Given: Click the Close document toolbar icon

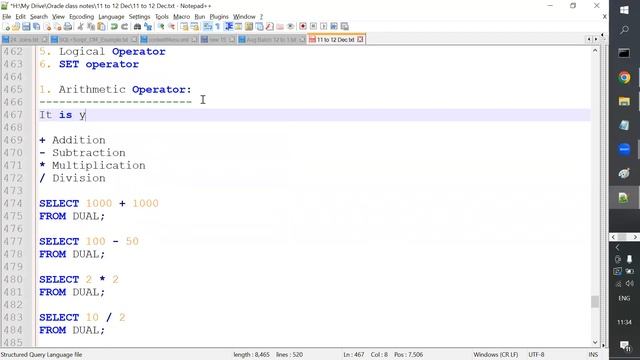Looking at the screenshot, I should click(48, 27).
